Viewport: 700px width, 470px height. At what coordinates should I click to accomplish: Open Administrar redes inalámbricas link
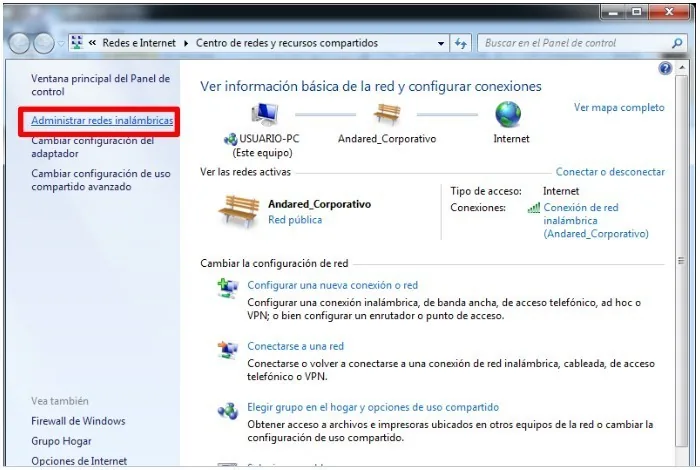(102, 121)
